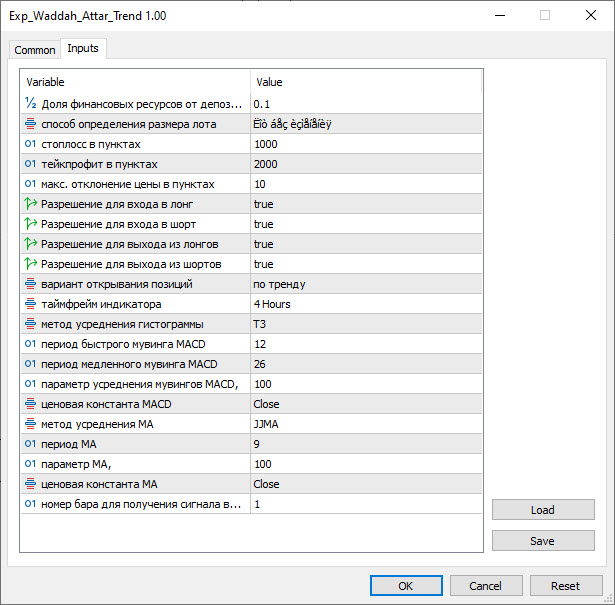Click the icon beside 'ценовая константа MACD'
The image size is (615, 605).
30,404
